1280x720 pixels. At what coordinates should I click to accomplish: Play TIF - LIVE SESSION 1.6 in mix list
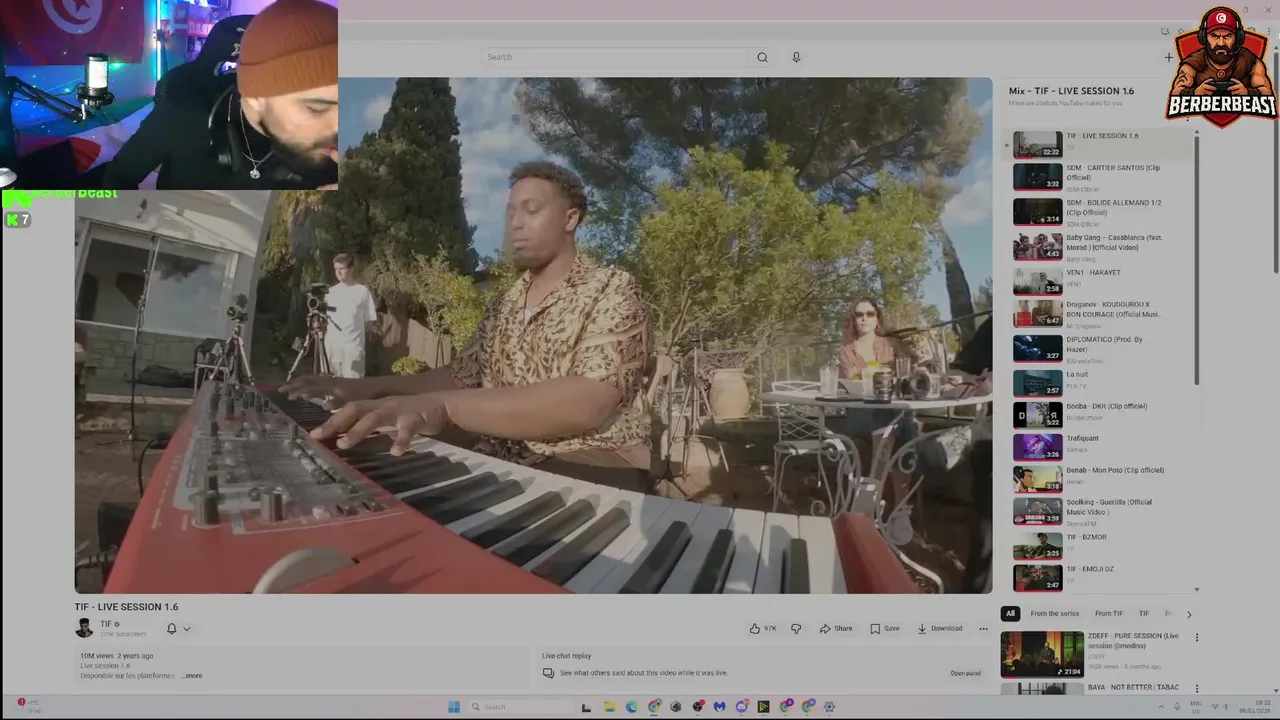tap(1100, 145)
